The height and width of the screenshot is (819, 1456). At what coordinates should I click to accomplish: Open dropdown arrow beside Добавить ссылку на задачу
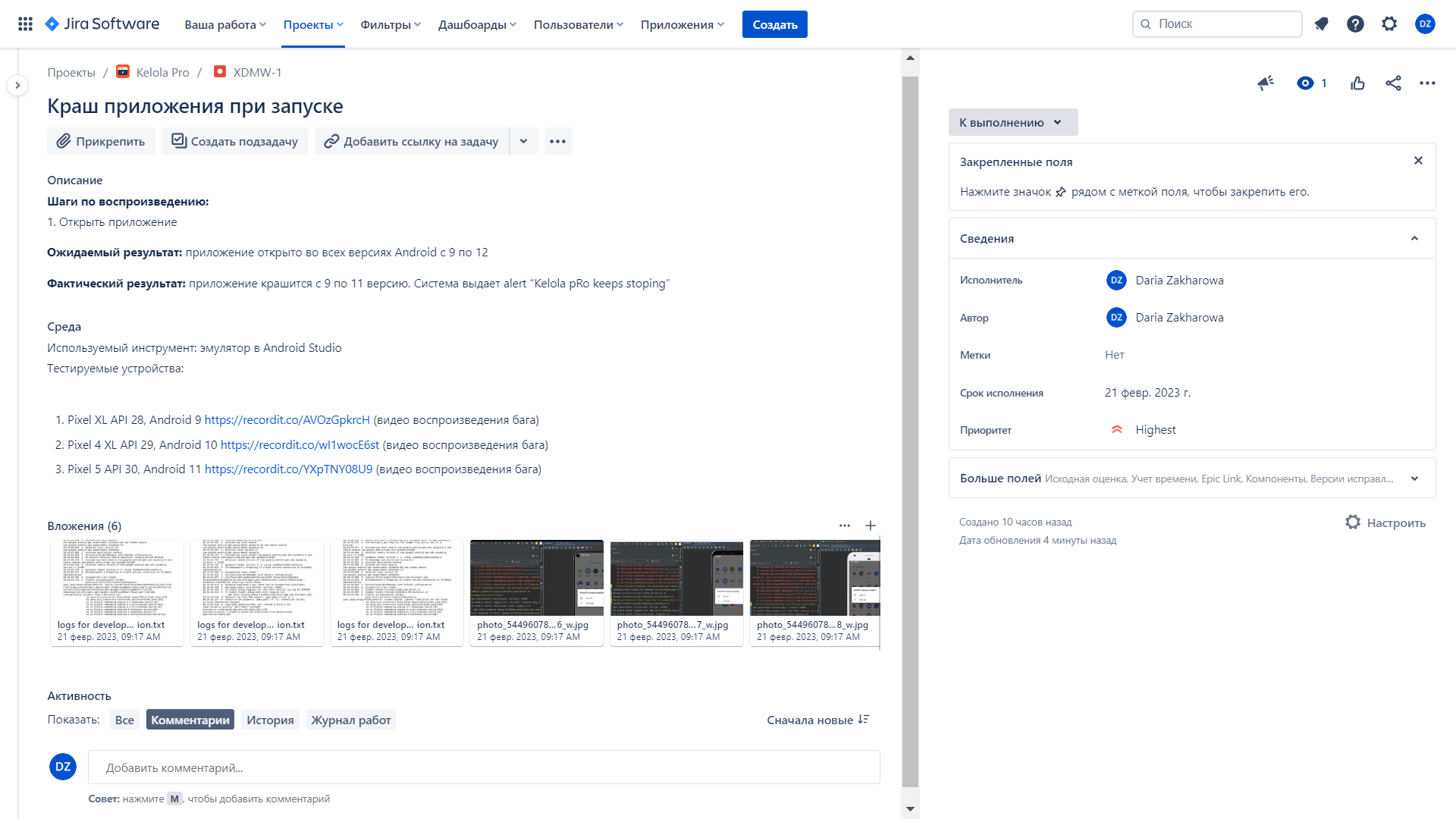[523, 142]
